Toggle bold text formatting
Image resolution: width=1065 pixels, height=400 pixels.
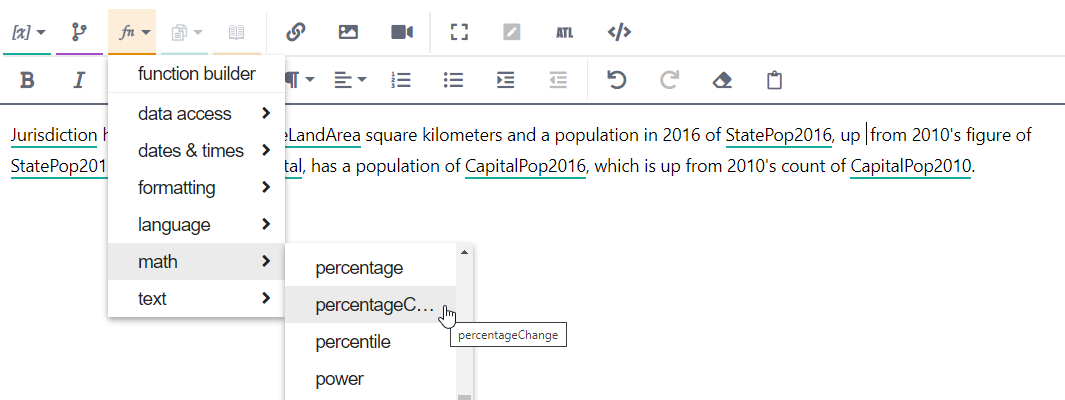(28, 80)
